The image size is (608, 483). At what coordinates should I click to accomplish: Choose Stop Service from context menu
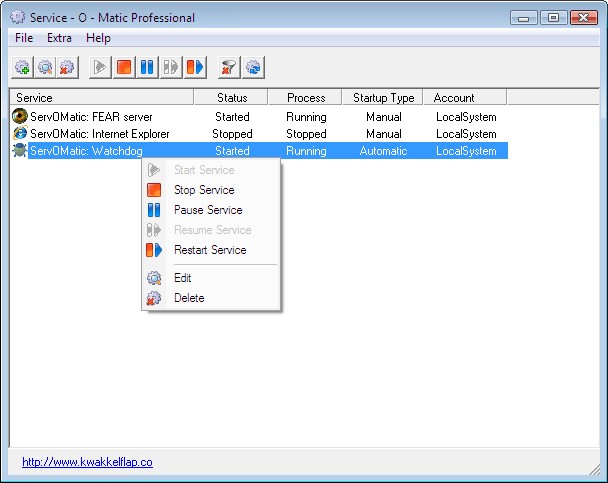[x=204, y=190]
